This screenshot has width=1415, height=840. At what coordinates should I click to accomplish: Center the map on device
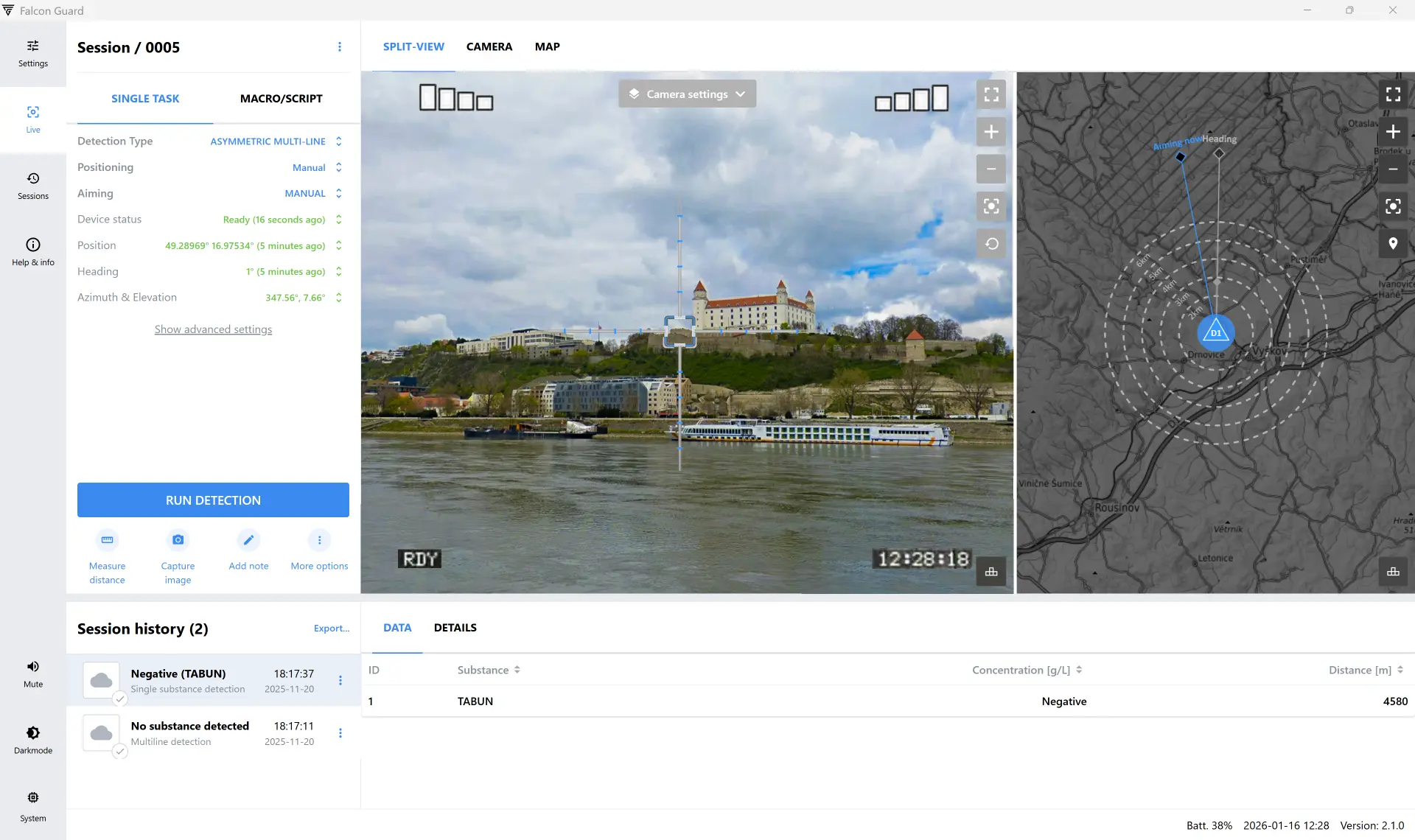point(1393,206)
